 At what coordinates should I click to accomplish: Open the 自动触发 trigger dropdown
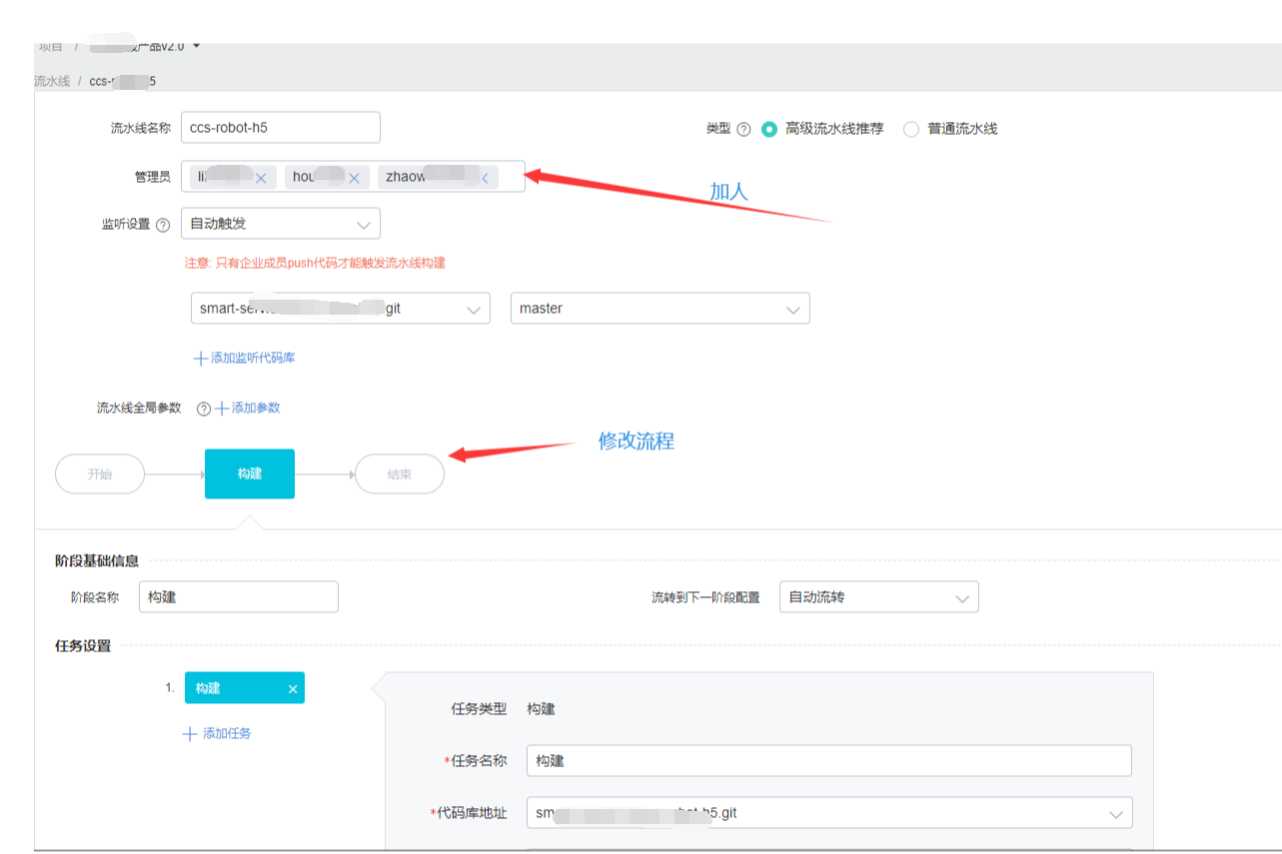[x=281, y=224]
